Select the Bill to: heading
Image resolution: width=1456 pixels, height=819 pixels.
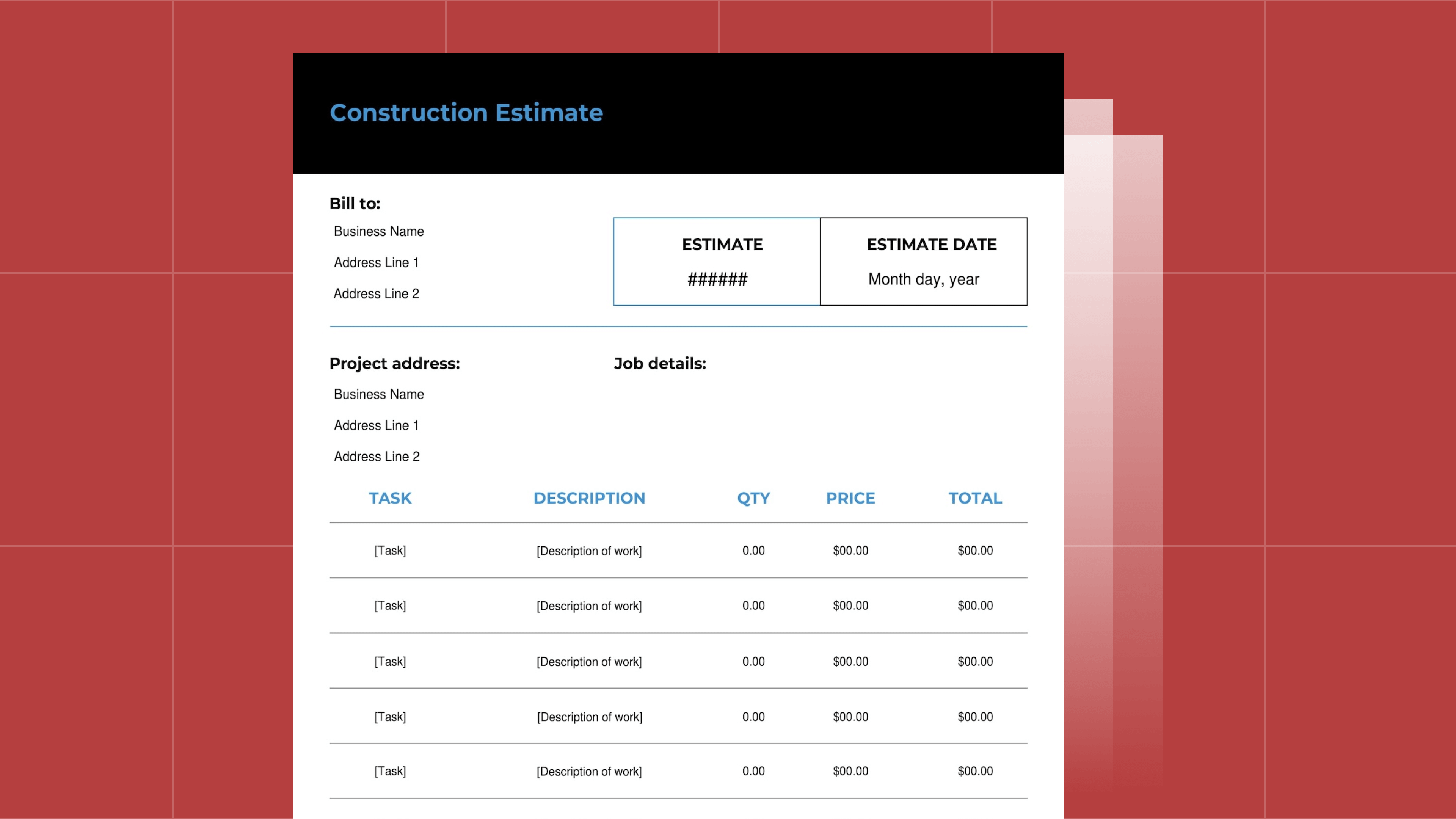(355, 204)
